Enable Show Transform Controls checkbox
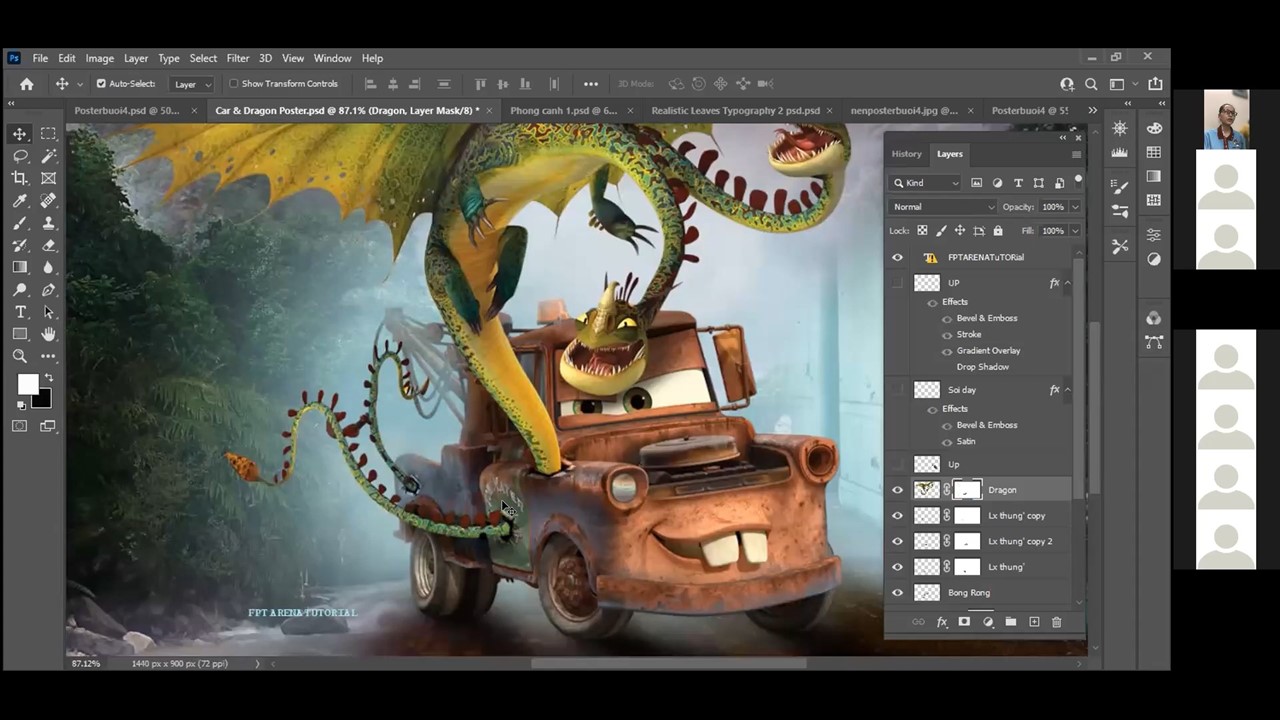Viewport: 1280px width, 720px height. [x=234, y=84]
